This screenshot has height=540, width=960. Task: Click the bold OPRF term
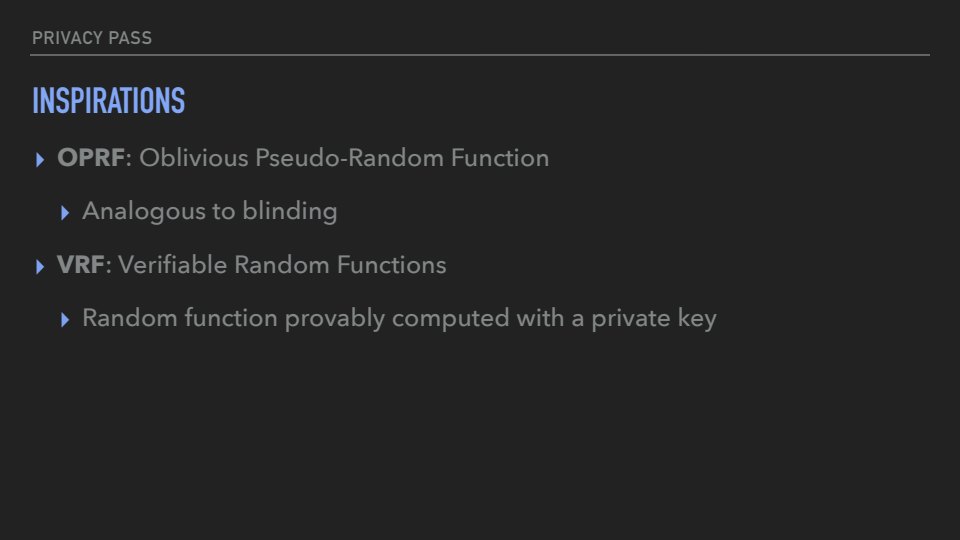(x=91, y=158)
